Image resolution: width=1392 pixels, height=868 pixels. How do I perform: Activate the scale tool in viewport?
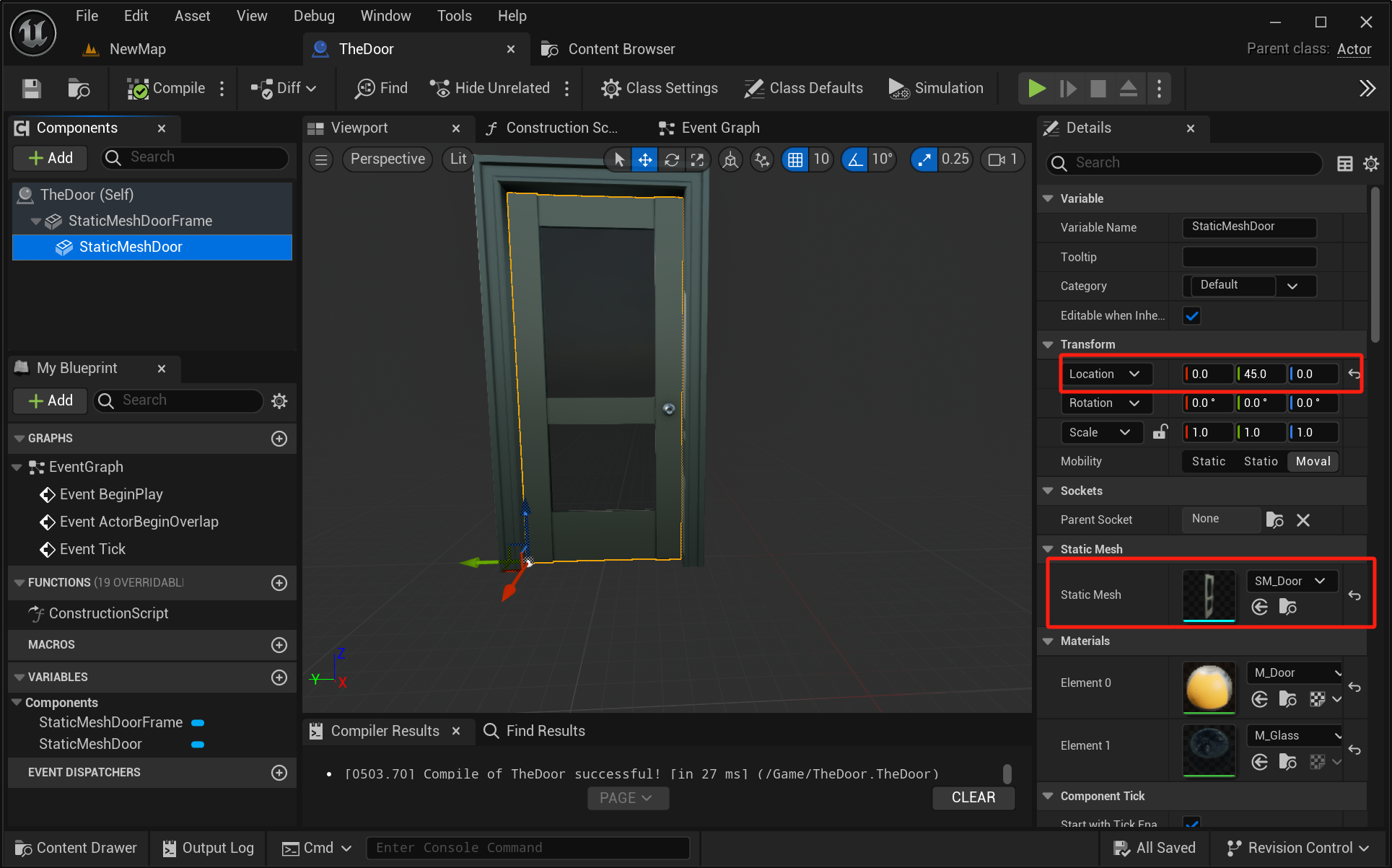pos(697,159)
